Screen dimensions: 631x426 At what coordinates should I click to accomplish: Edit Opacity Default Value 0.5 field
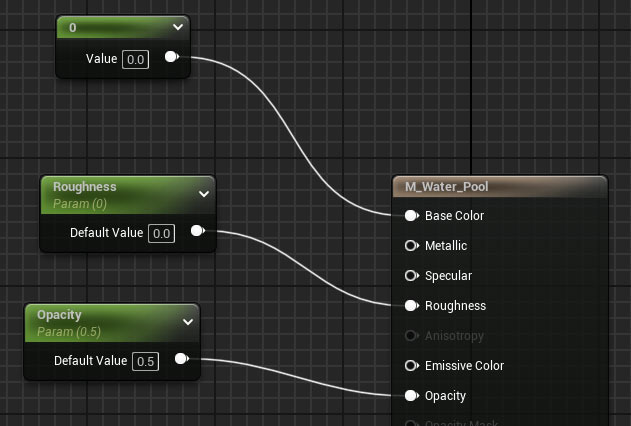tap(145, 361)
